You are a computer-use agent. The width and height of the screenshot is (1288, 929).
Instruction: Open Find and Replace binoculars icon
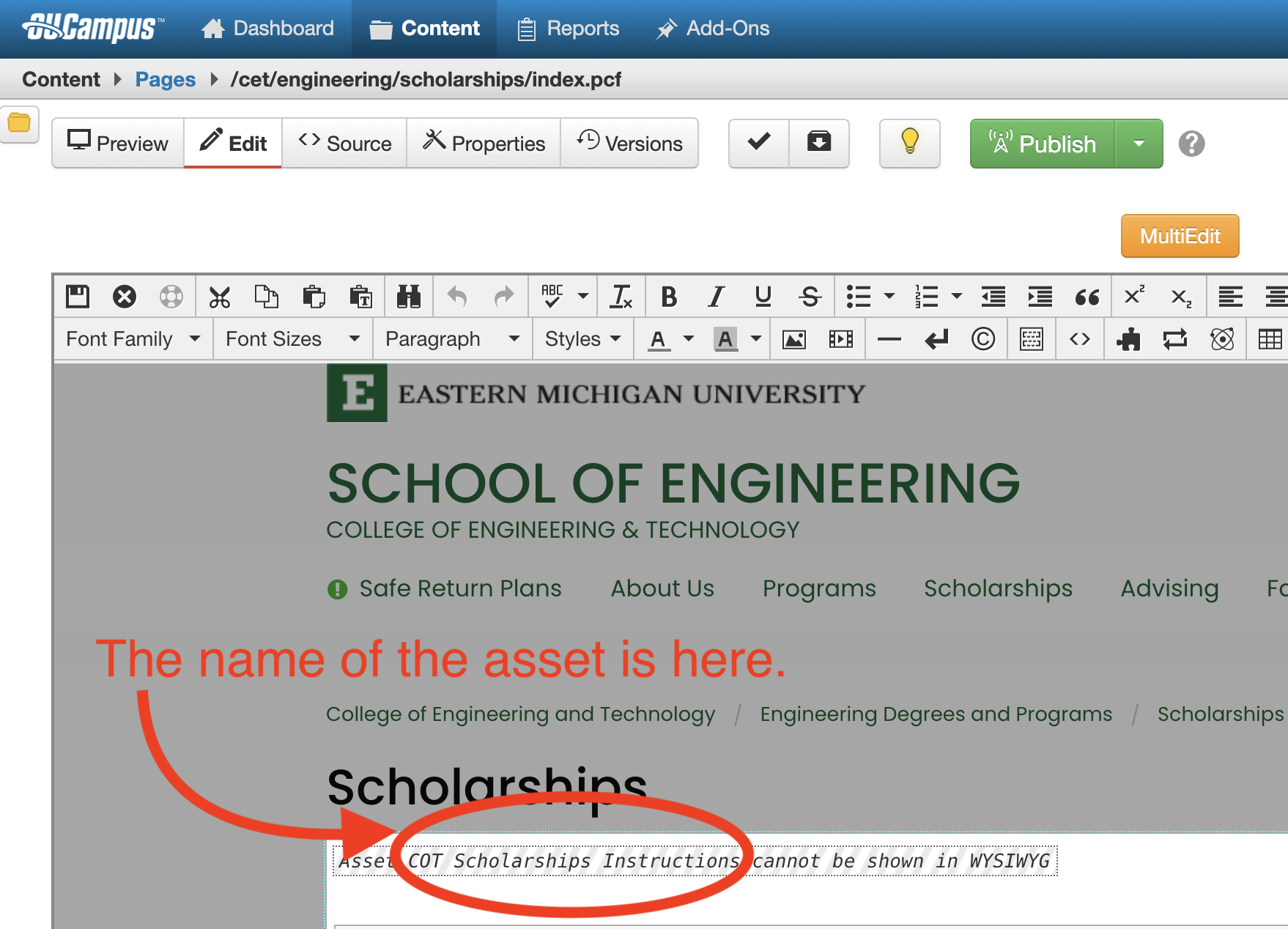tap(409, 297)
